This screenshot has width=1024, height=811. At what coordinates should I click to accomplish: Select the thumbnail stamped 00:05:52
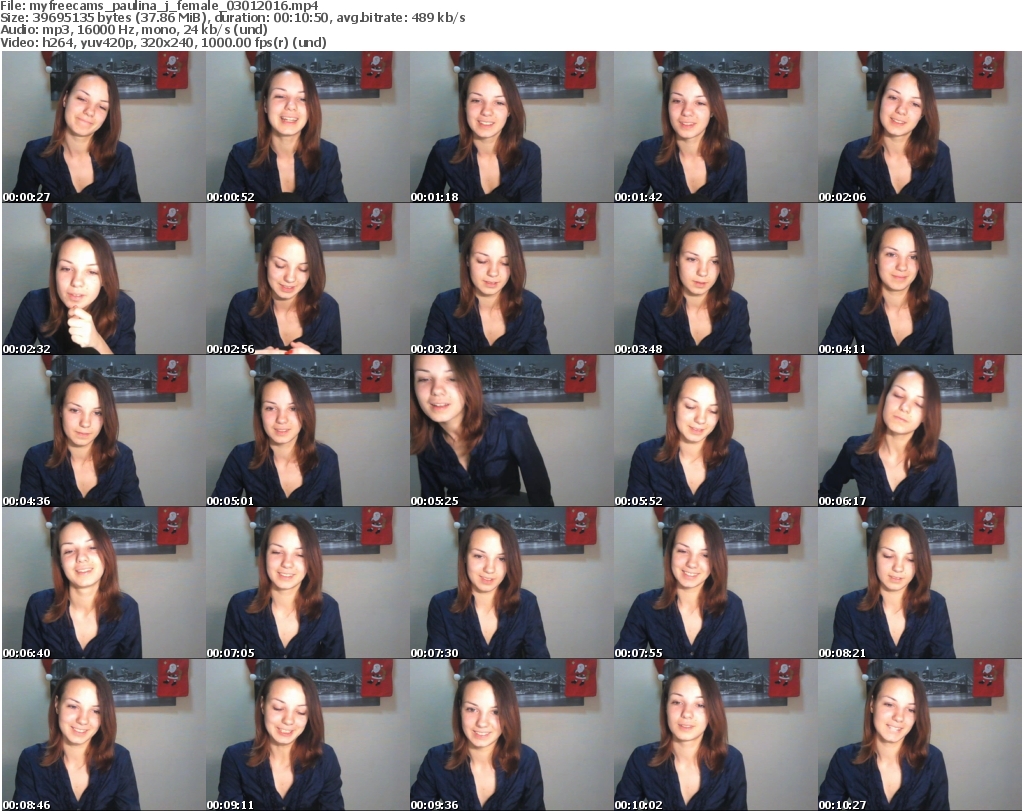tap(715, 431)
